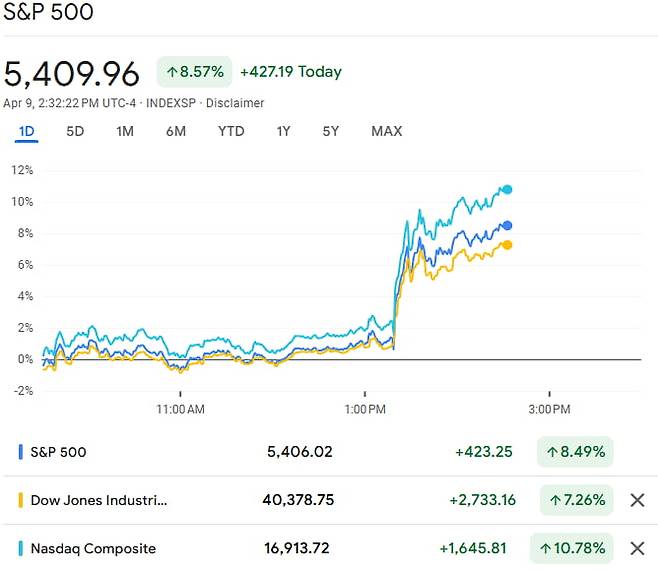The width and height of the screenshot is (658, 572).
Task: Open the 5Y chart range
Action: click(331, 131)
